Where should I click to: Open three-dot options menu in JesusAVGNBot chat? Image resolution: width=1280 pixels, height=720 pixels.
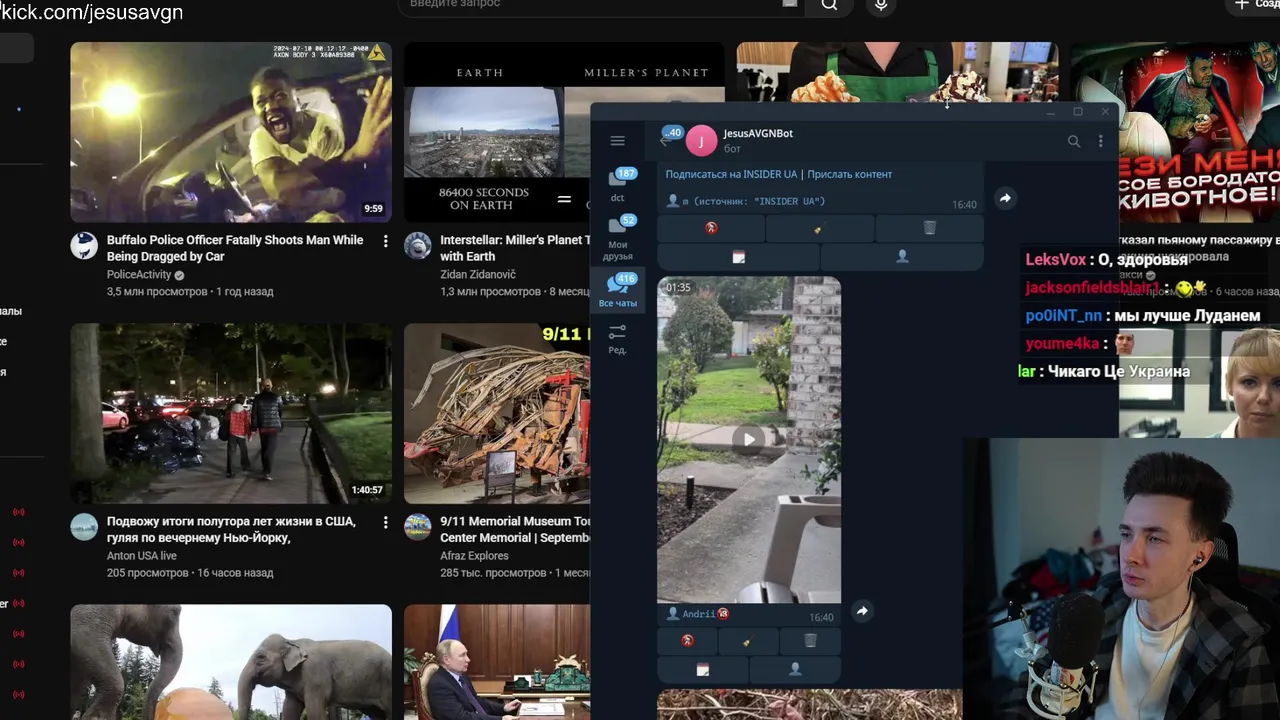pos(1101,142)
